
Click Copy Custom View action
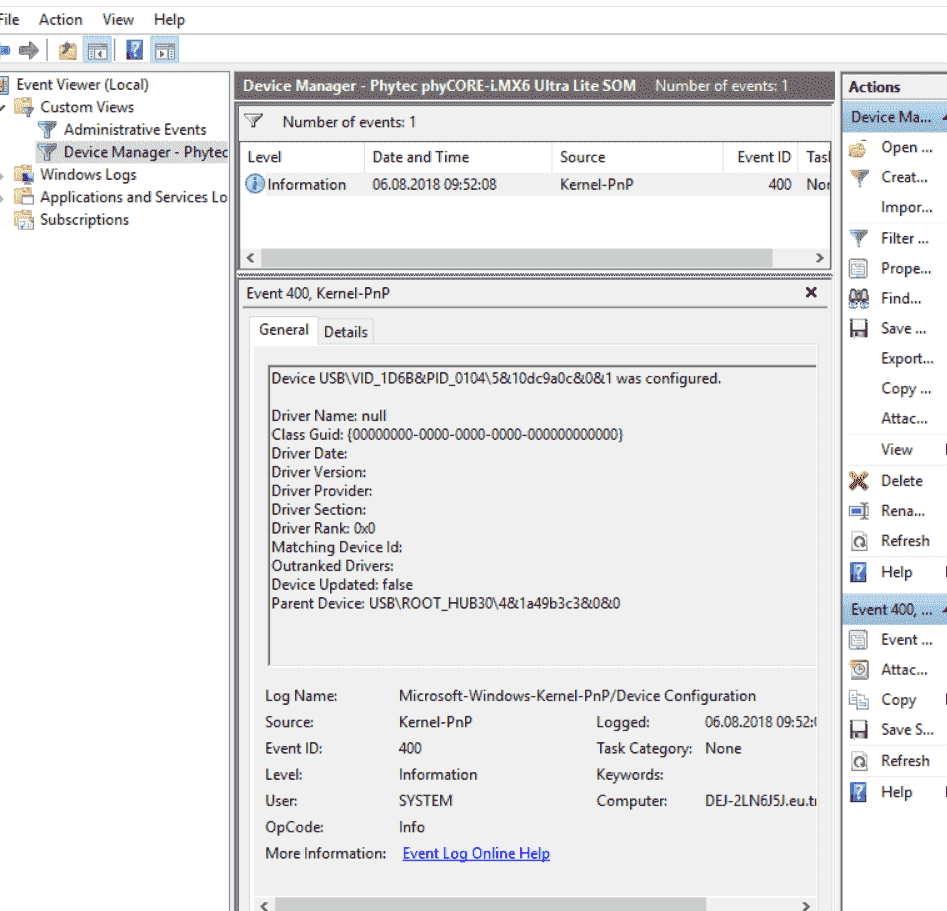[x=906, y=388]
